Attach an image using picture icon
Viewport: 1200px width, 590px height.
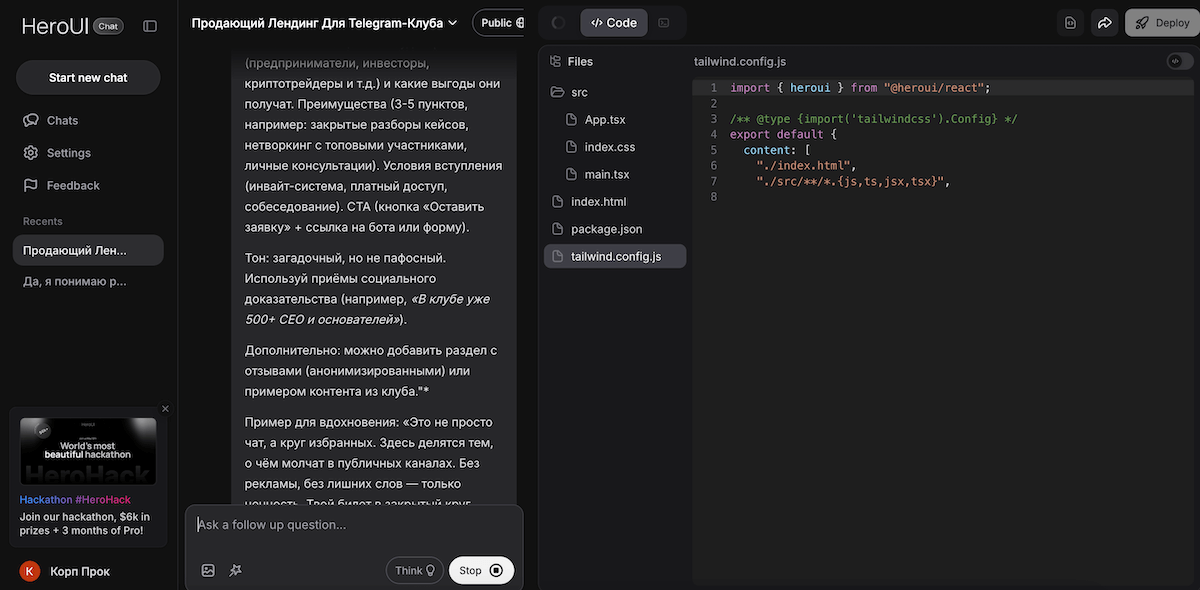coord(208,570)
